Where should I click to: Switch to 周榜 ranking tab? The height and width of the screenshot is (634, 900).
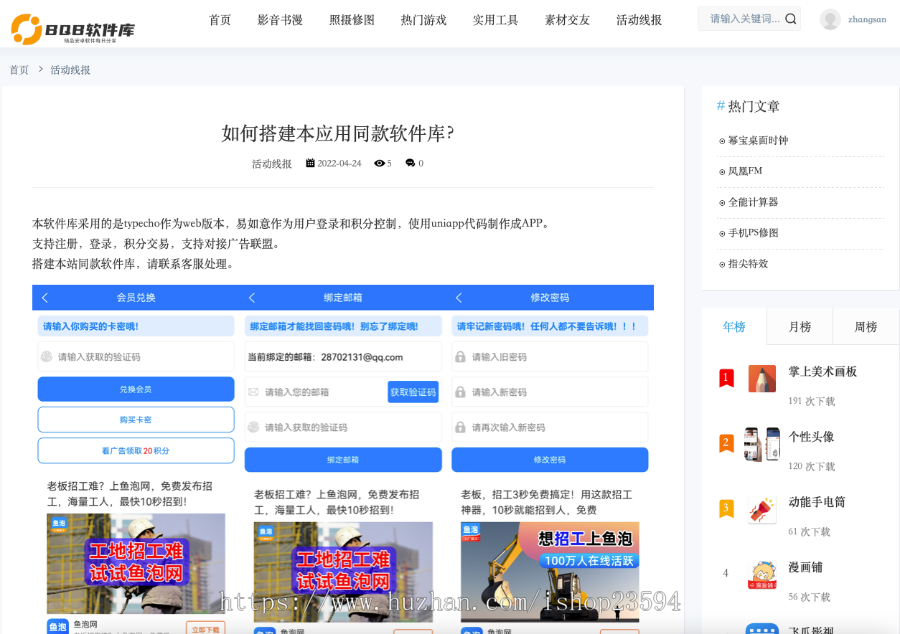tap(866, 326)
